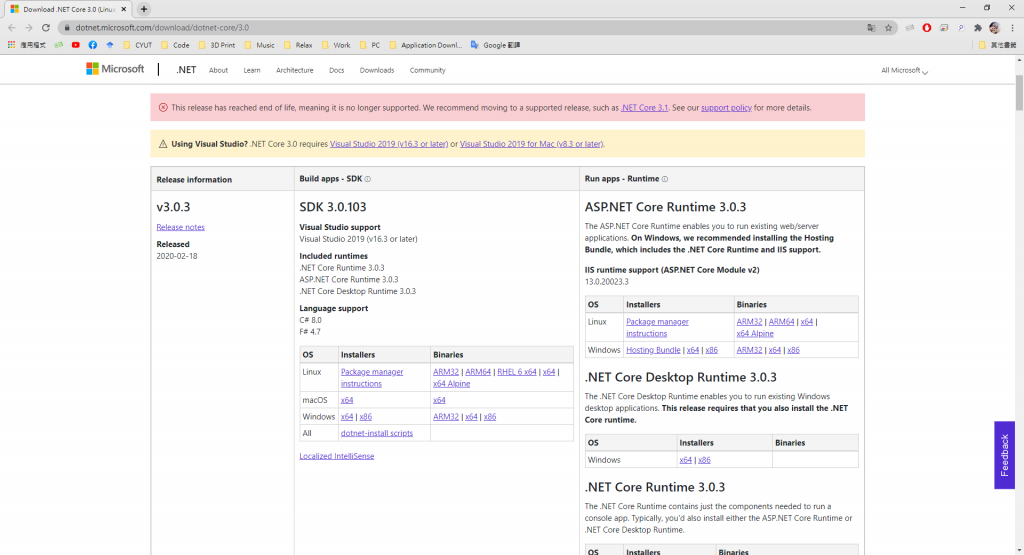This screenshot has height=555, width=1024.
Task: Open the Architecture menu item
Action: click(x=294, y=70)
